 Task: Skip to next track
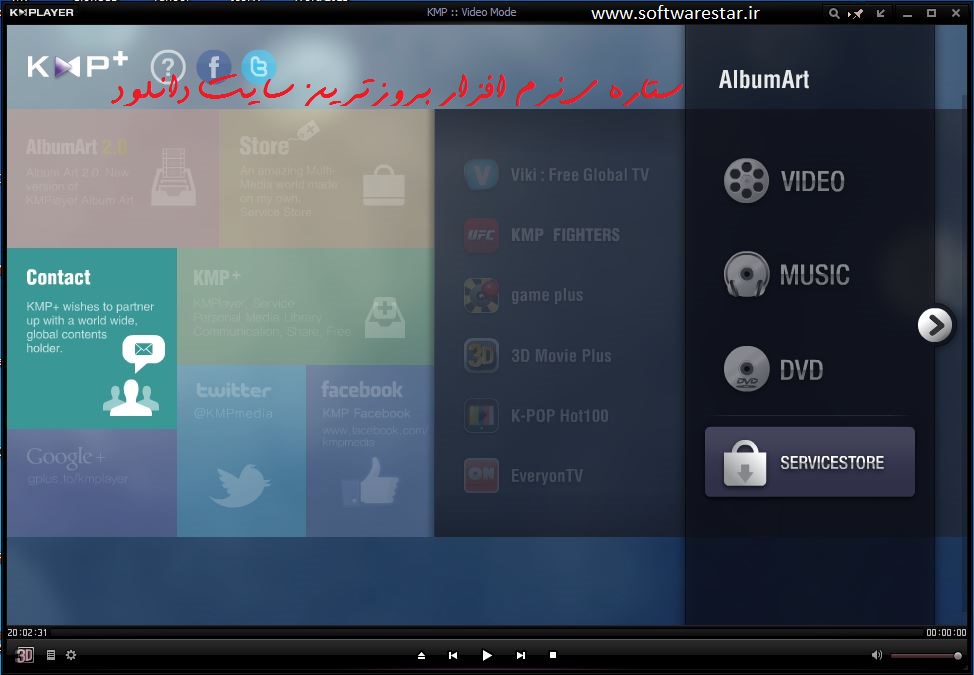pos(521,655)
